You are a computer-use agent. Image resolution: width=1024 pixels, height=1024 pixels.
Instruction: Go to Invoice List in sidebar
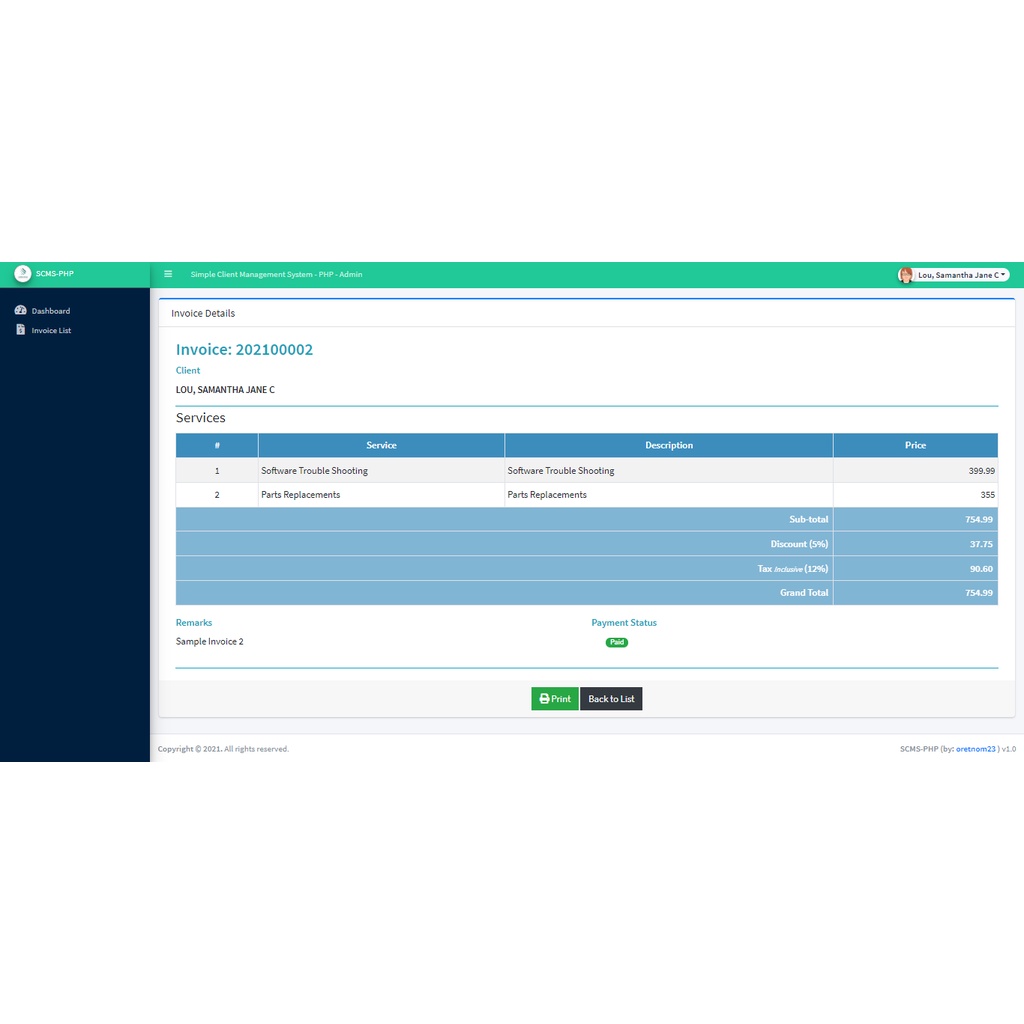(51, 330)
